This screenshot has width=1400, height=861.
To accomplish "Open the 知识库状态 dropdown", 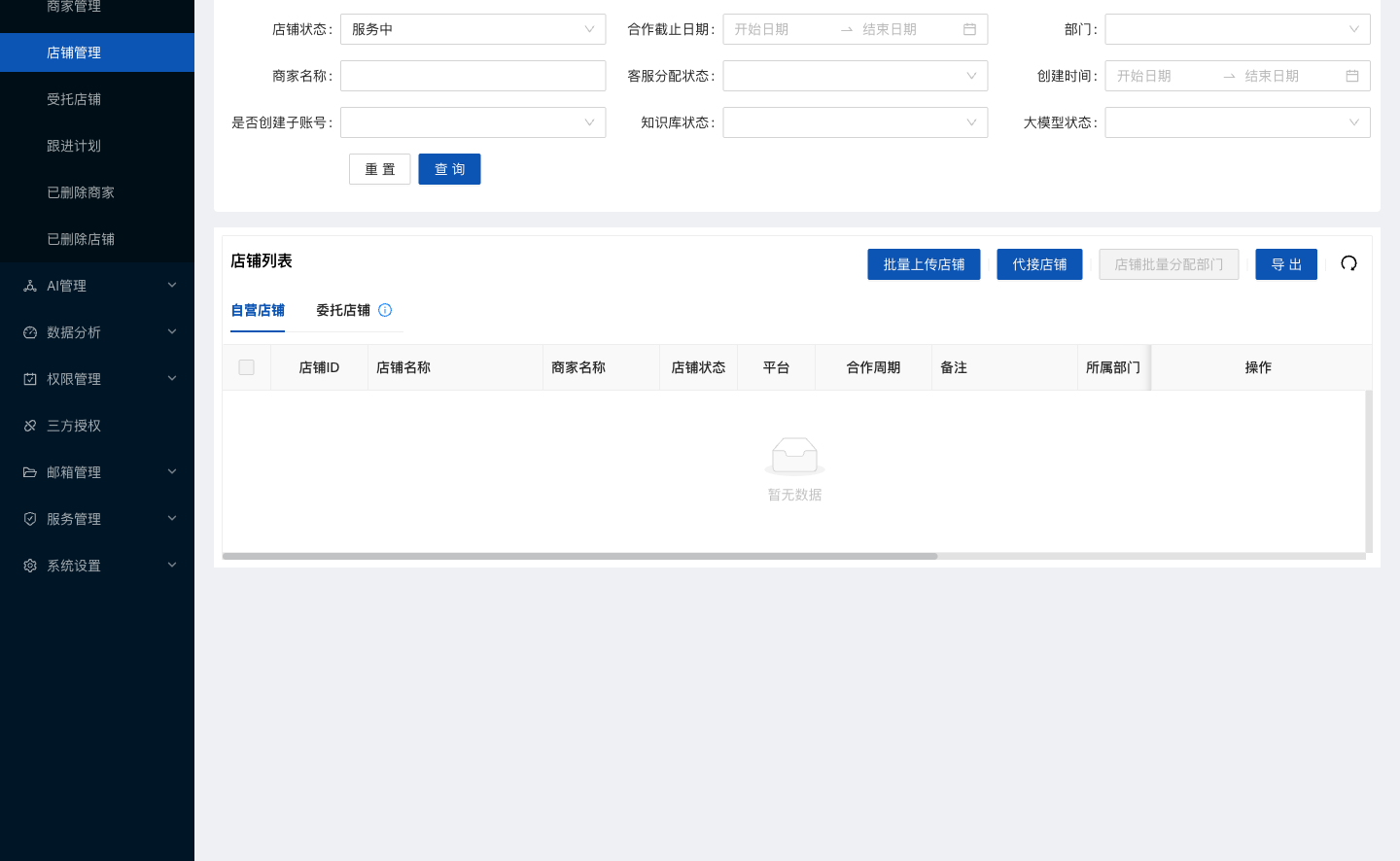I will (856, 122).
